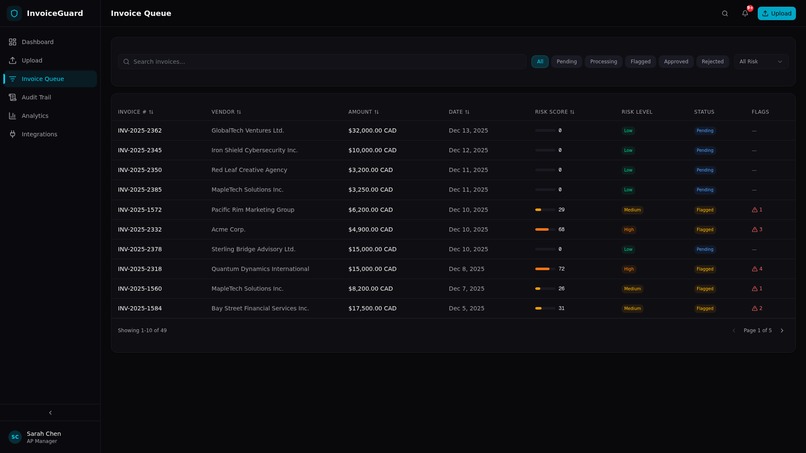
Task: Click the Pending status badge for INV-2025-2362
Action: tap(705, 131)
